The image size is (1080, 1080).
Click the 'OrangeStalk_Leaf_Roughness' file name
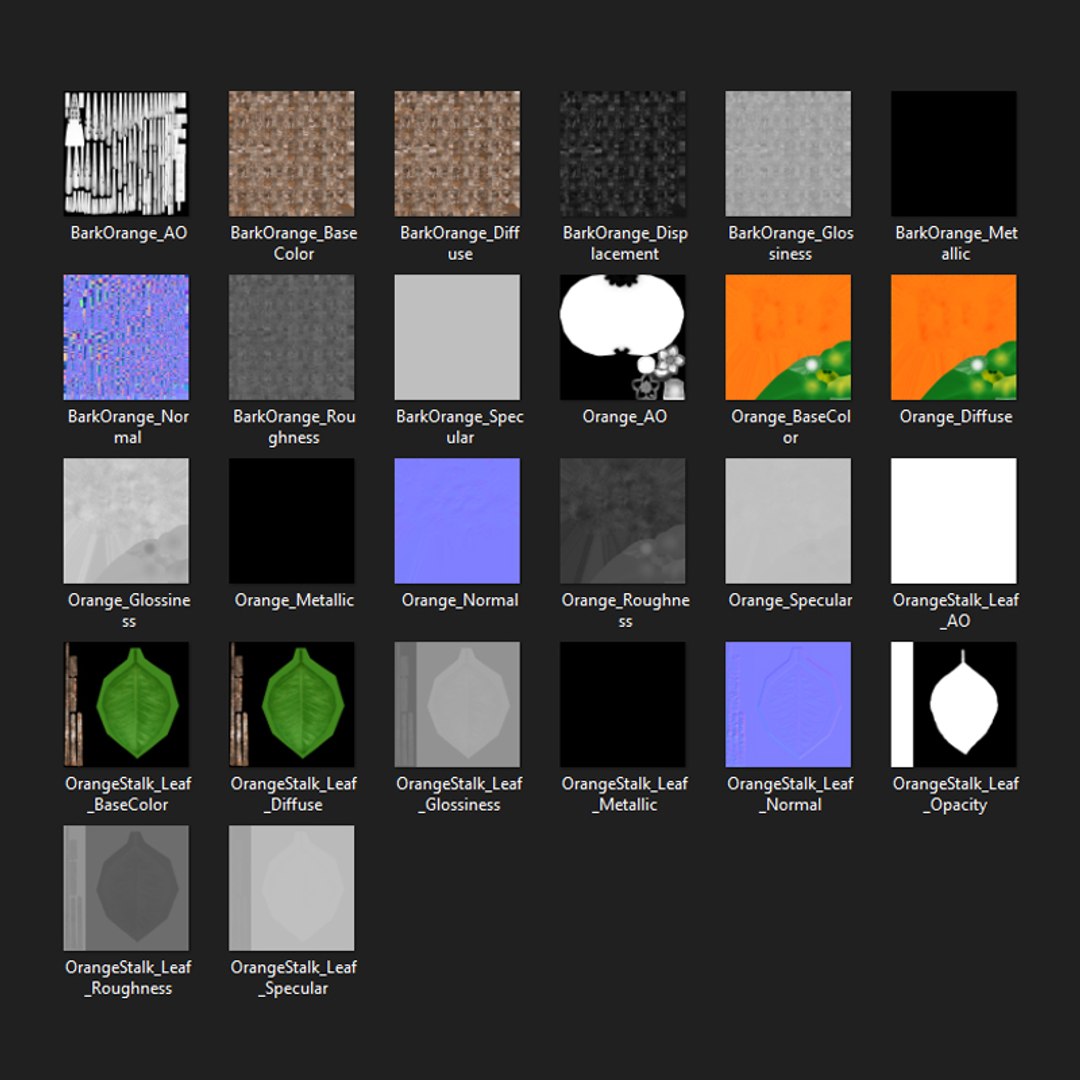129,977
